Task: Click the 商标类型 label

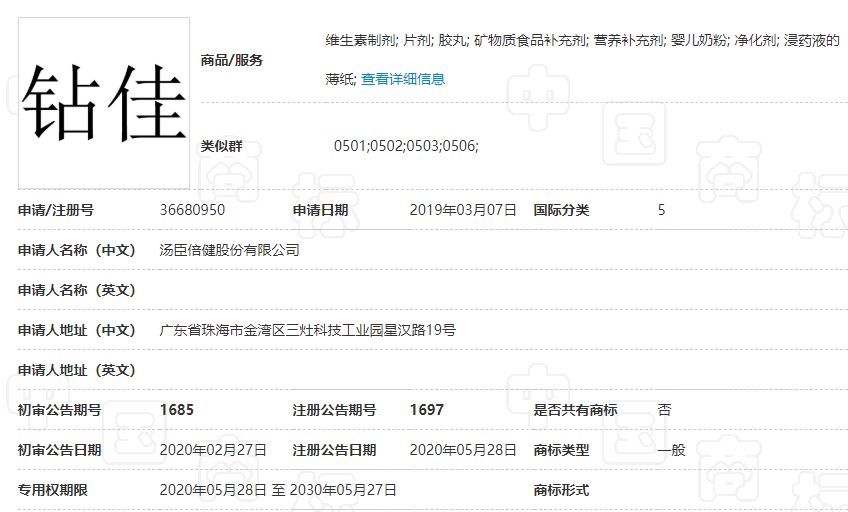Action: tap(561, 450)
